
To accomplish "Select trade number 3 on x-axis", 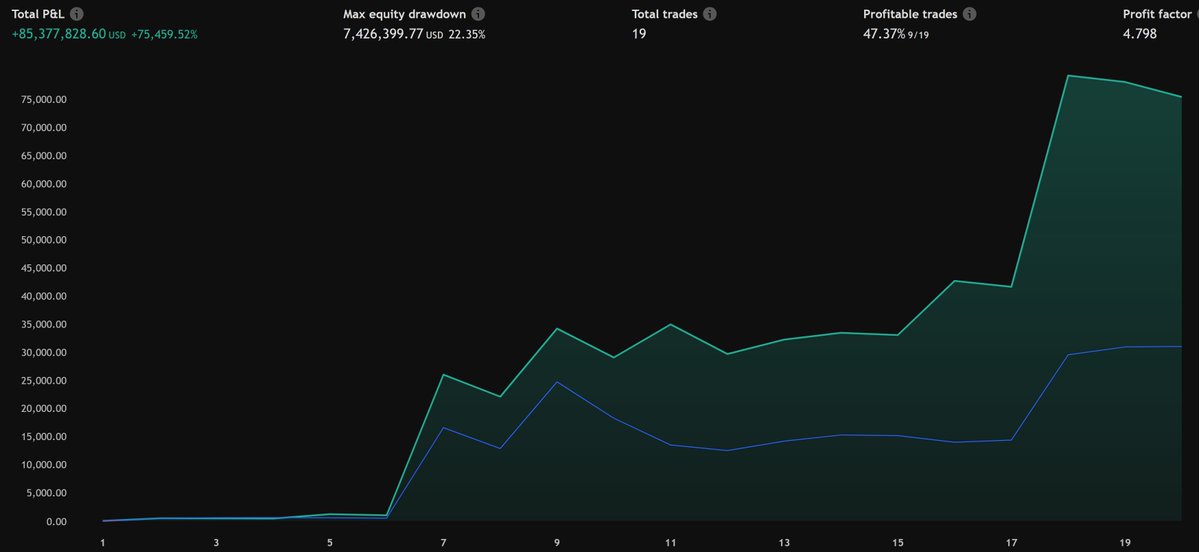I will (216, 543).
